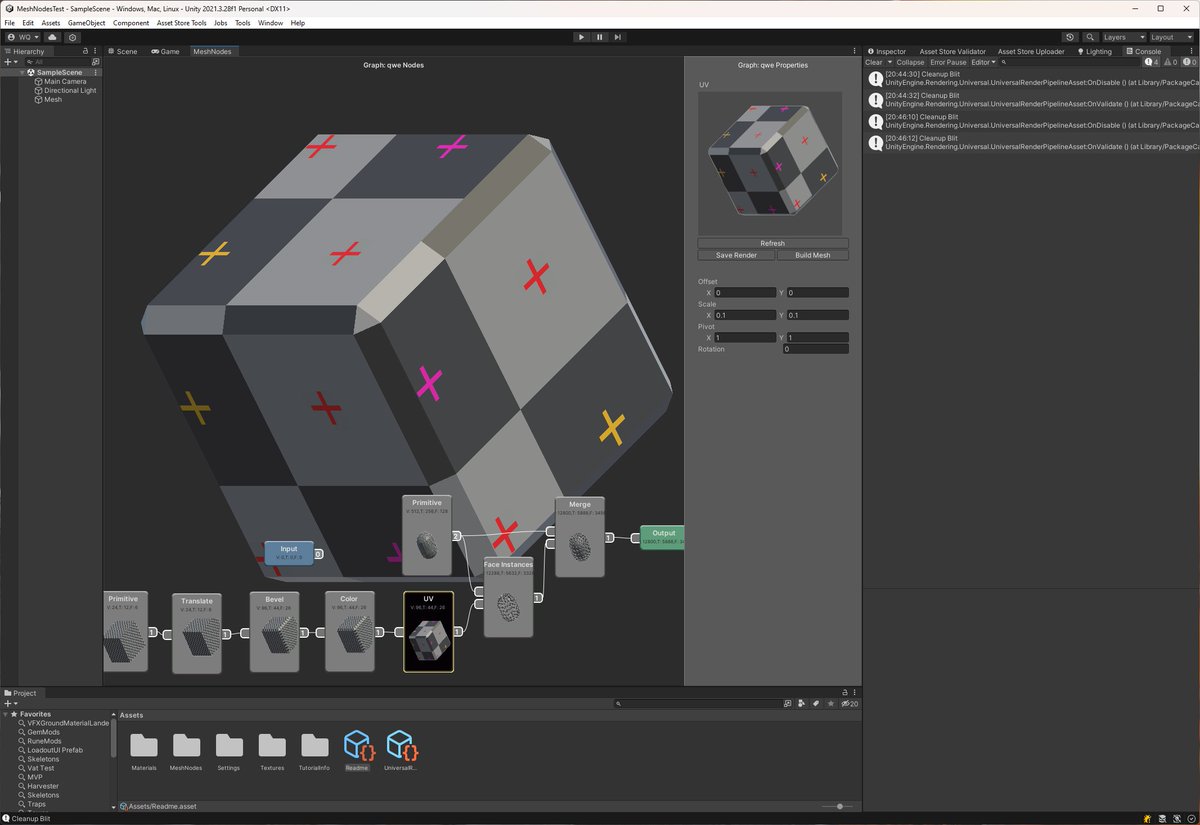Switch to the Inspector tab
The height and width of the screenshot is (825, 1200).
[886, 51]
